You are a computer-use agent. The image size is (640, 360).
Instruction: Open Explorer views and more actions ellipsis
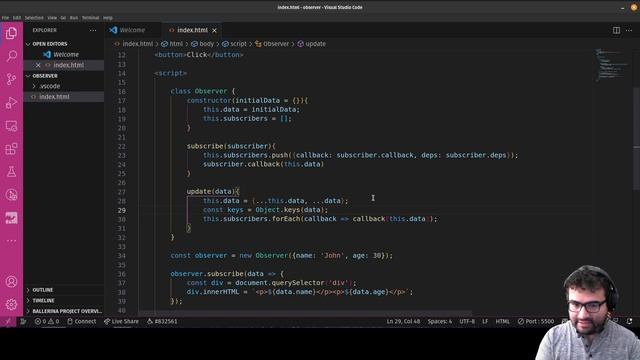click(x=93, y=30)
